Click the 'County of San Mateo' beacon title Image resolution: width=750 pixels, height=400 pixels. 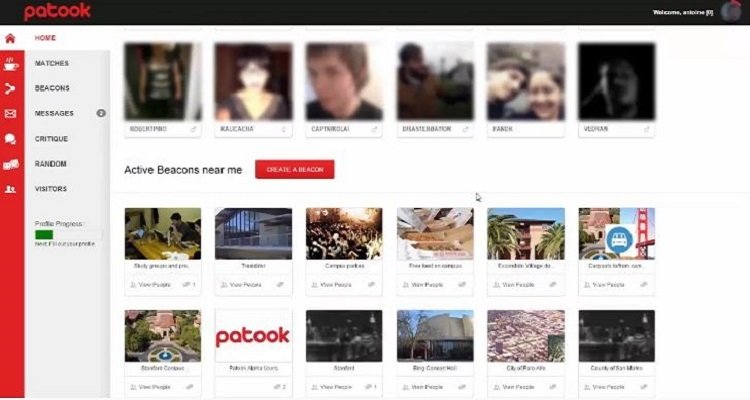click(617, 368)
